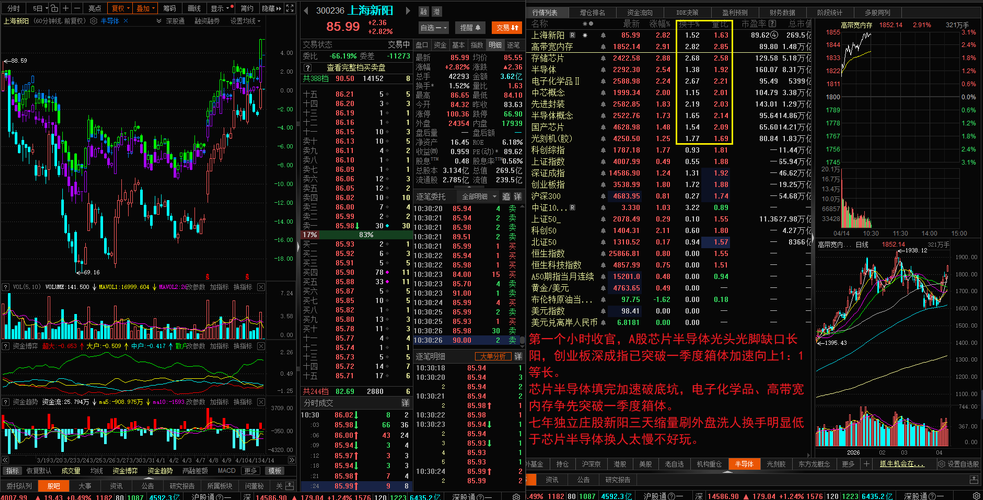Select the 半导体 row in quote list
Viewport: 983px width, 500px height.
pos(670,70)
